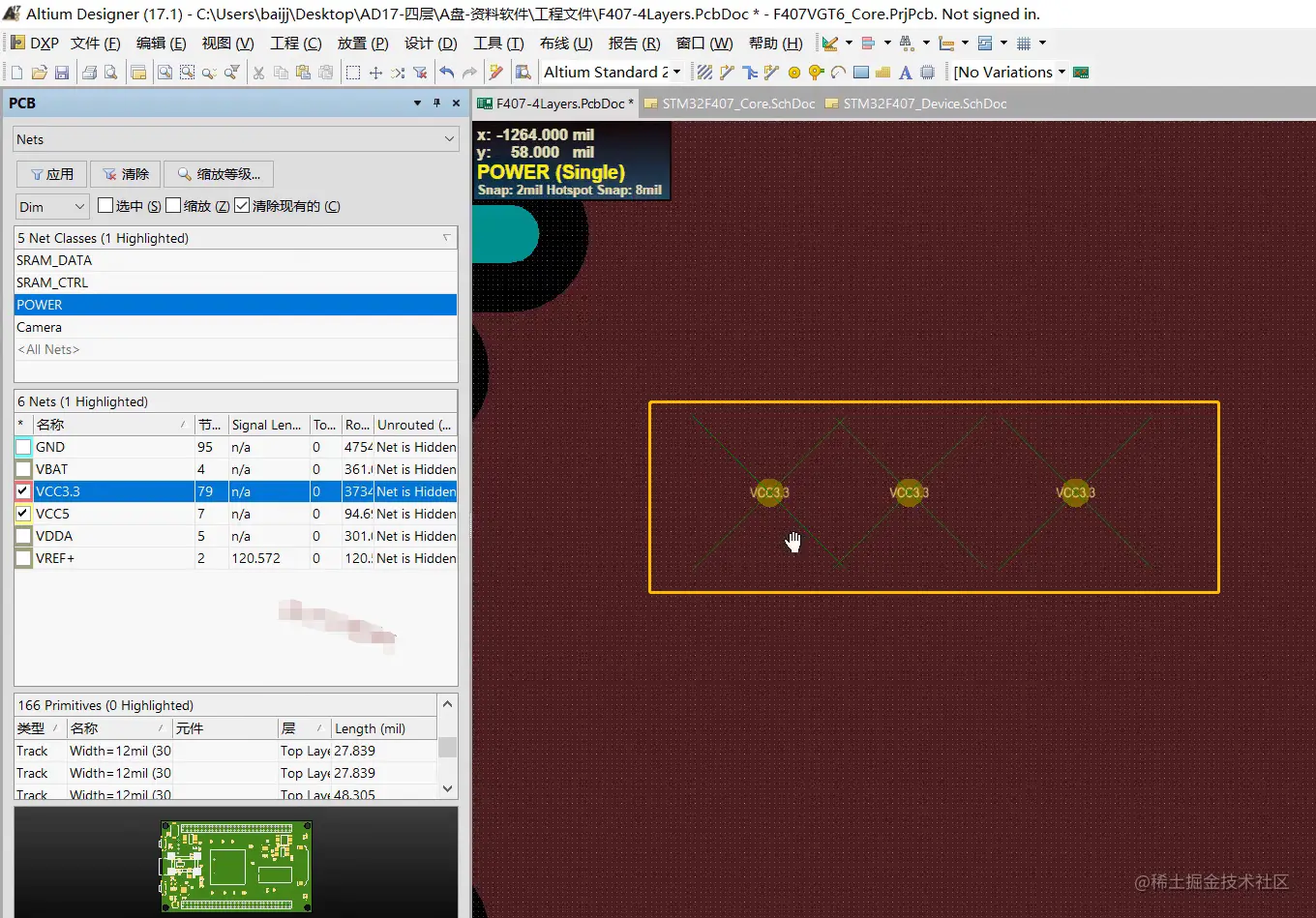The width and height of the screenshot is (1316, 918).
Task: Click the board overview thumbnail
Action: (236, 867)
